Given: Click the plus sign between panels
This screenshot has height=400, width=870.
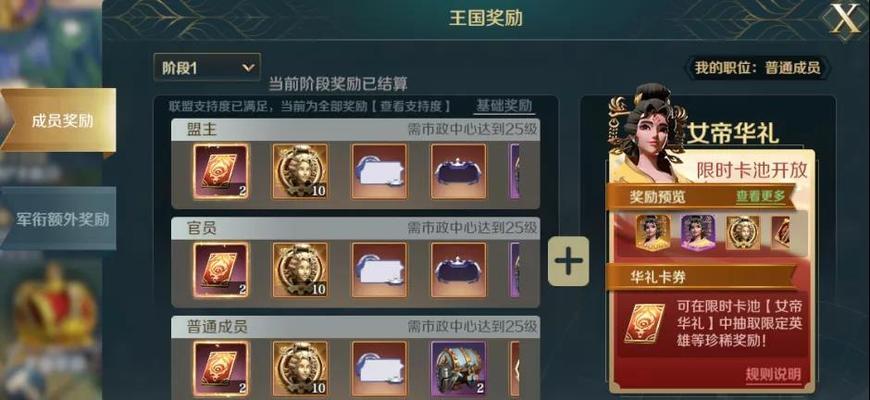Looking at the screenshot, I should click(x=569, y=261).
